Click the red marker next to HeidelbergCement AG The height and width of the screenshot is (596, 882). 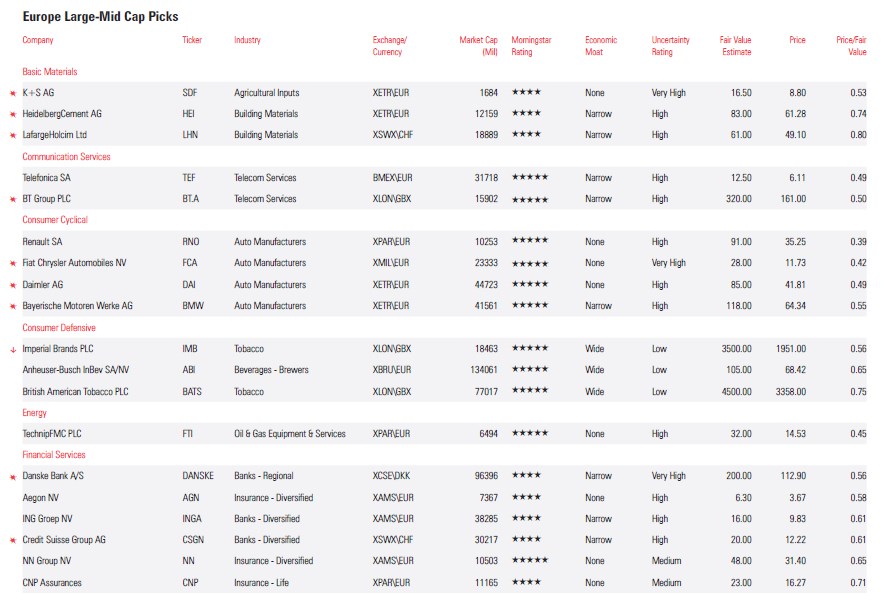tap(12, 114)
